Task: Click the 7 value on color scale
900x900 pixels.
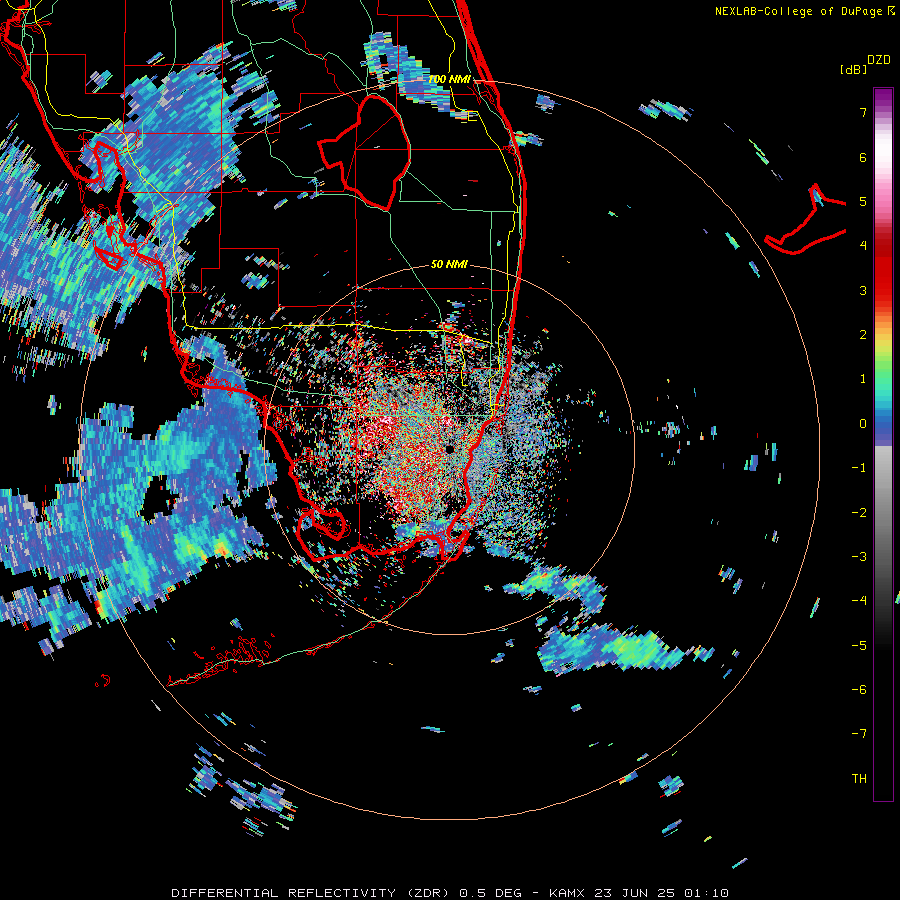Action: [863, 112]
